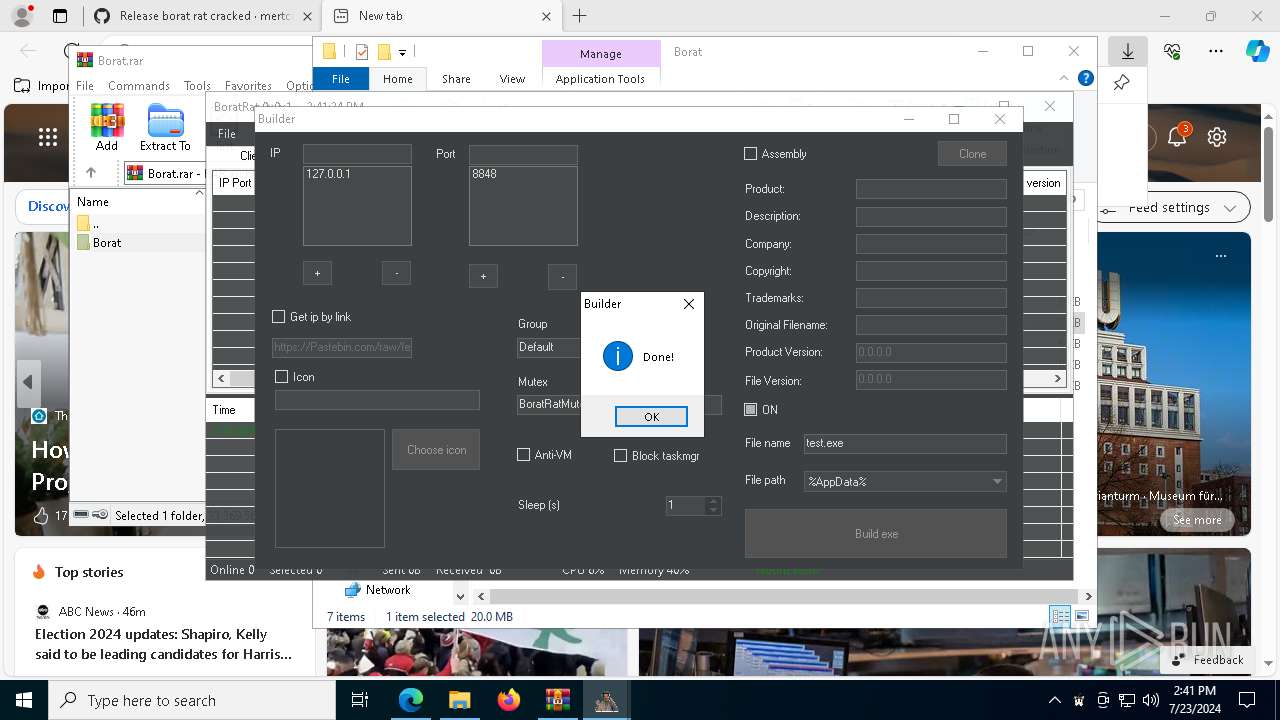
Task: Open the Copilot sidebar icon
Action: pos(1257,51)
